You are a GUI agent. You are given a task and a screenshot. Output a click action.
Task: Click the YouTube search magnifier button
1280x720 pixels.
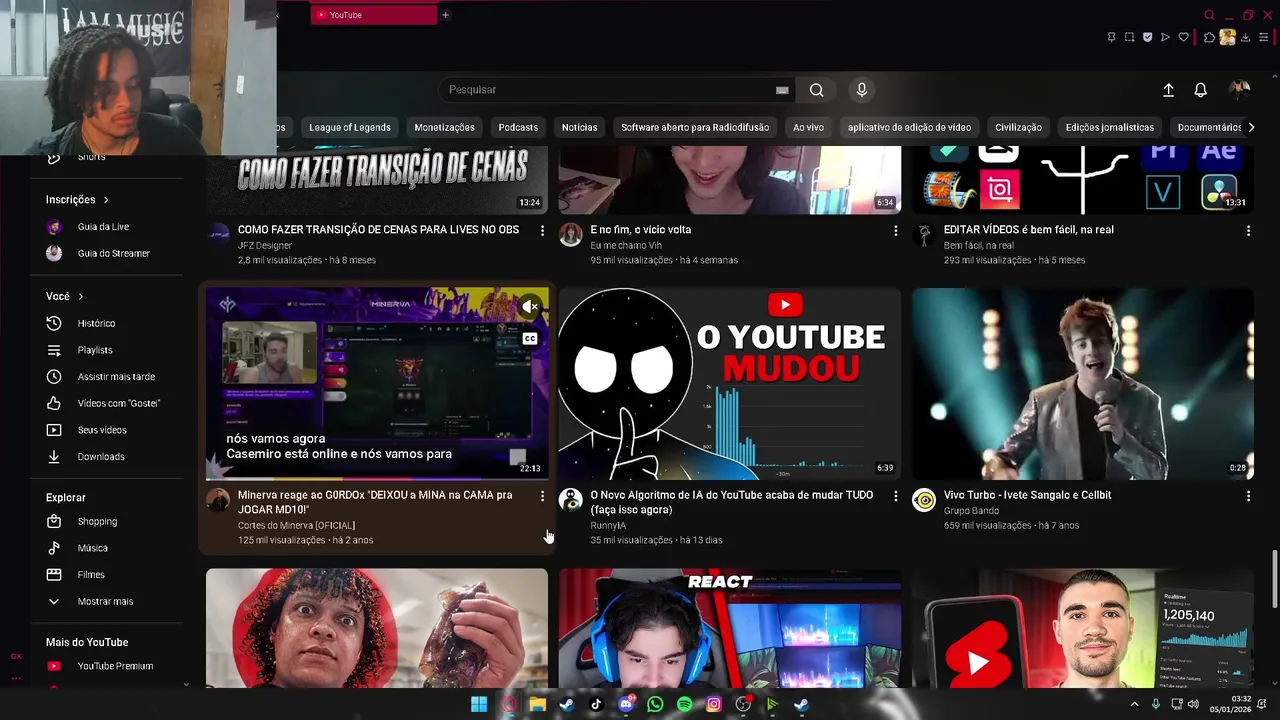coord(817,90)
